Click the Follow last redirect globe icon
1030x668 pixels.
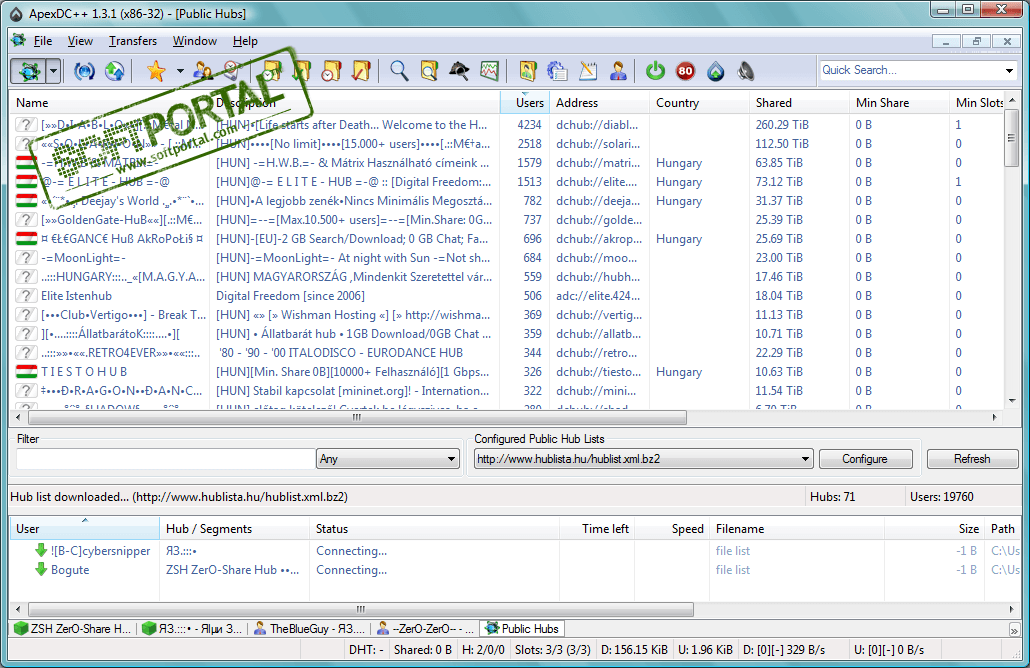[114, 71]
